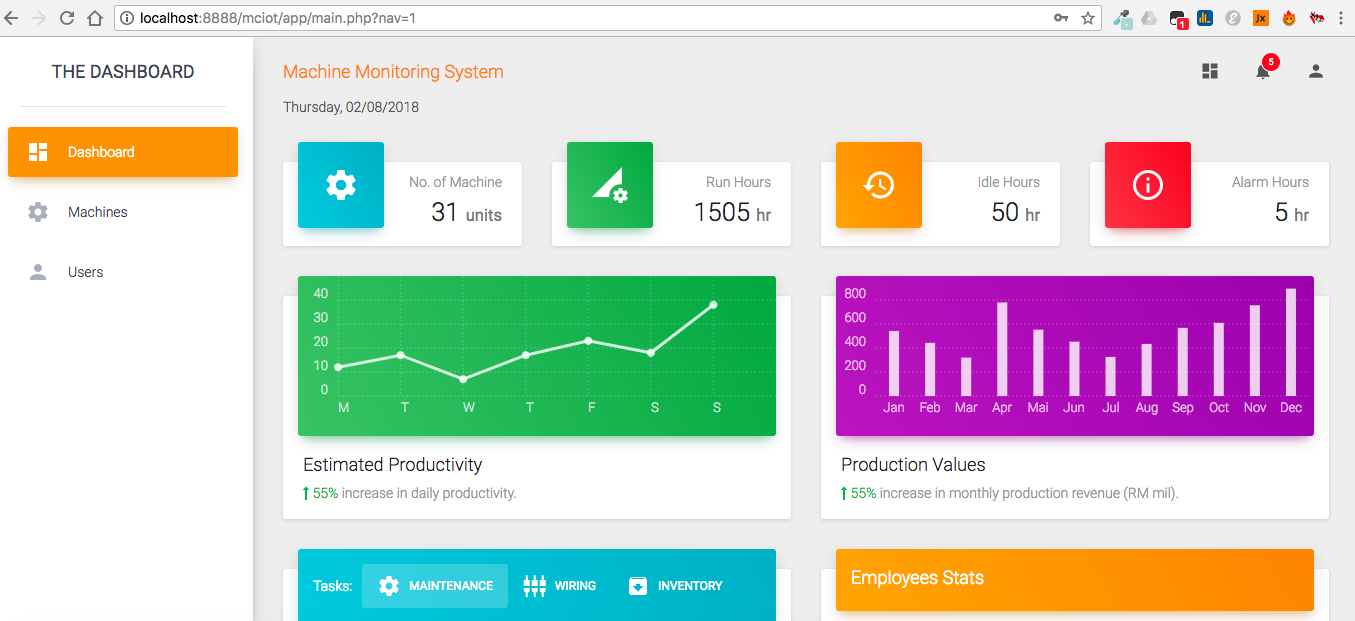Screen dimensions: 1355x621
Task: Click the Machines gear icon in sidebar
Action: point(38,212)
